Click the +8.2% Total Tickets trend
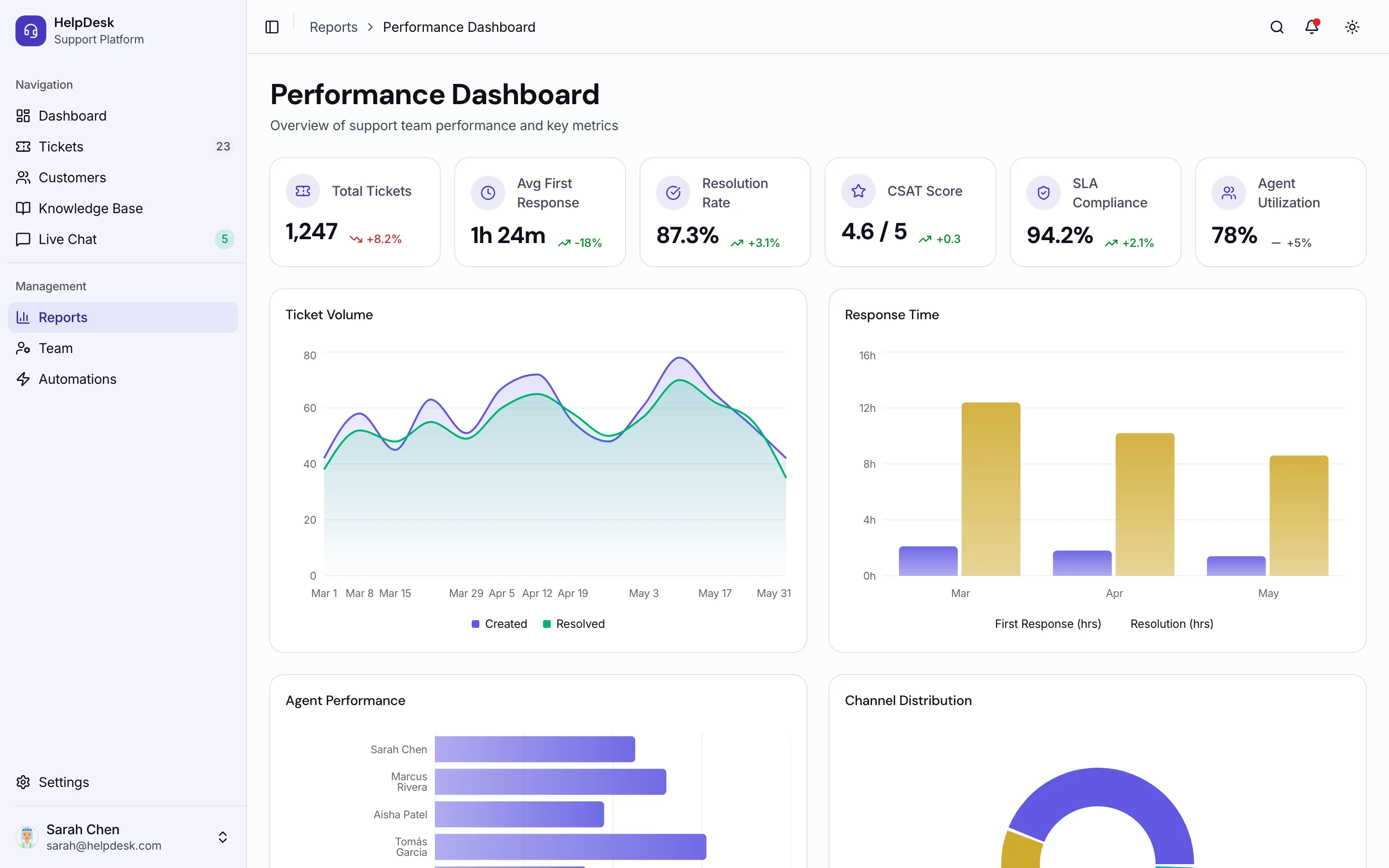This screenshot has height=868, width=1389. 376,239
